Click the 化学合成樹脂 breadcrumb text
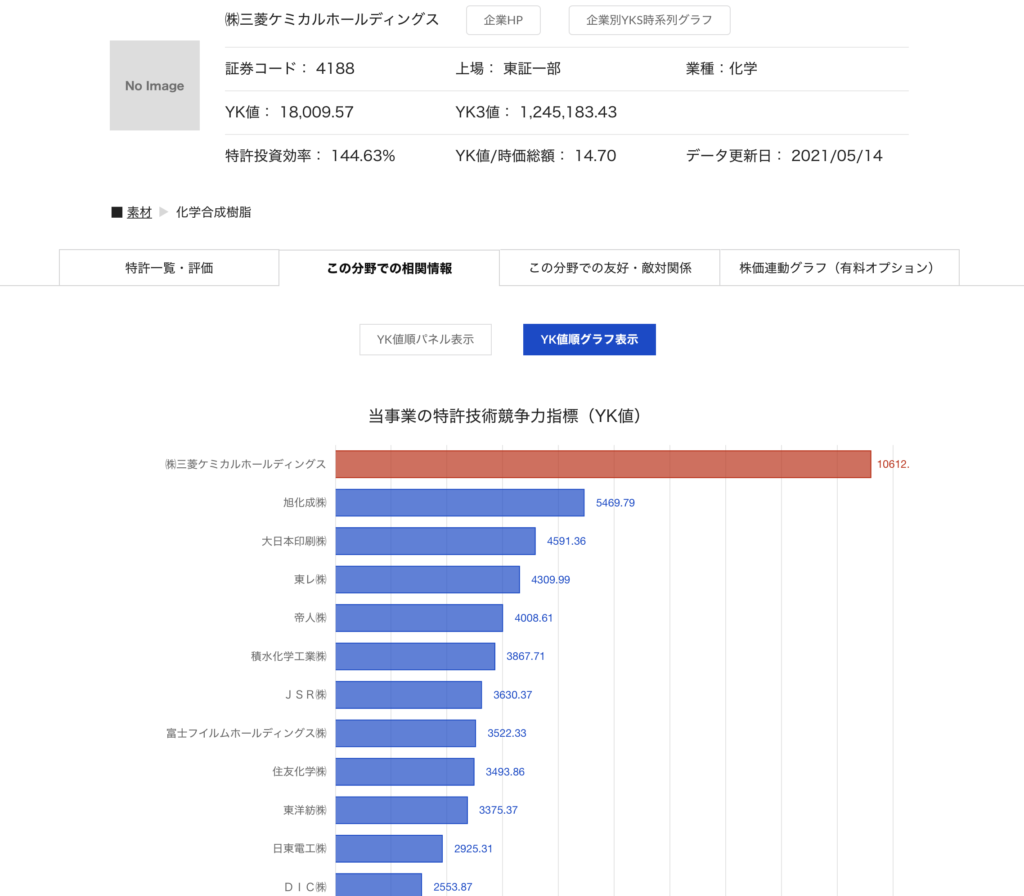 214,212
